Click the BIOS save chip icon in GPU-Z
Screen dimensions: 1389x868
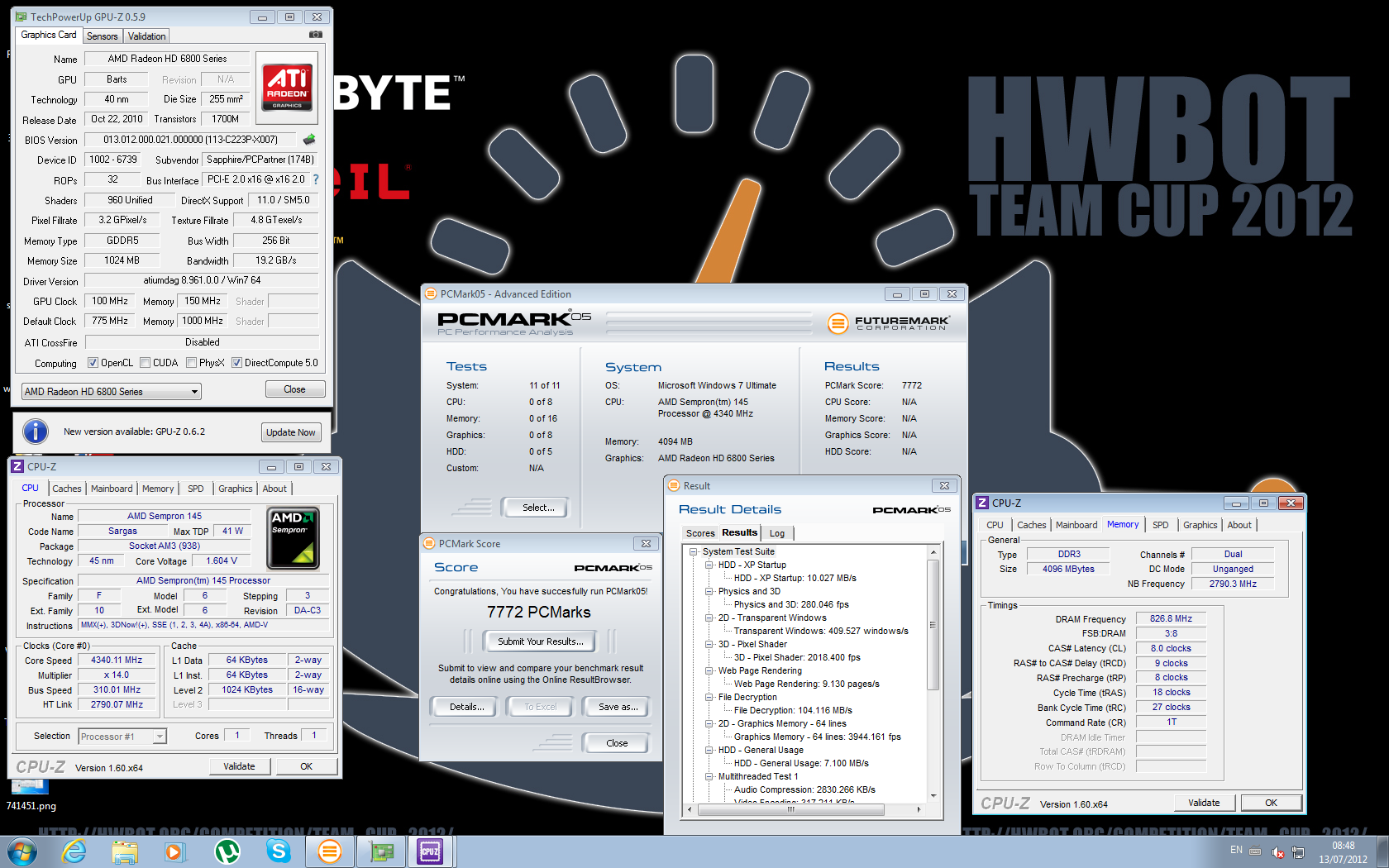point(309,139)
